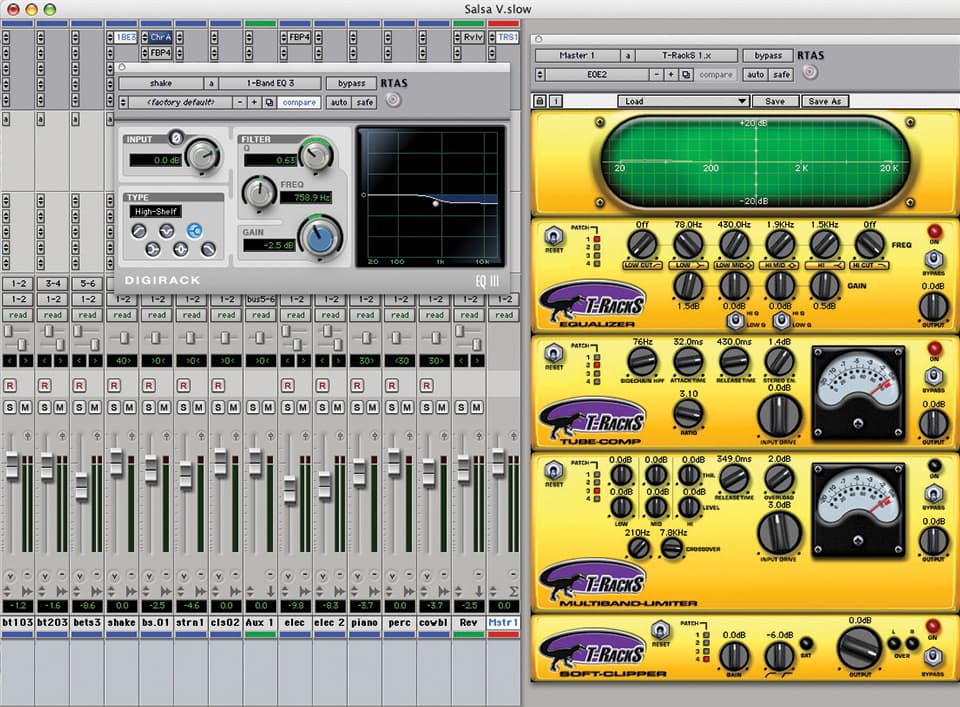Image resolution: width=960 pixels, height=707 pixels.
Task: Click the white control point on EQ graph
Action: tap(435, 203)
